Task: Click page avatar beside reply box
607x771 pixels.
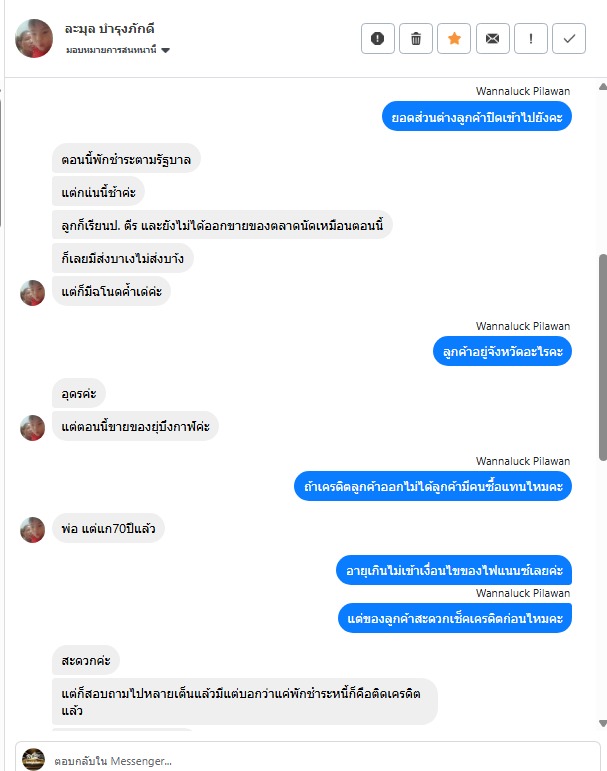Action: coord(33,759)
